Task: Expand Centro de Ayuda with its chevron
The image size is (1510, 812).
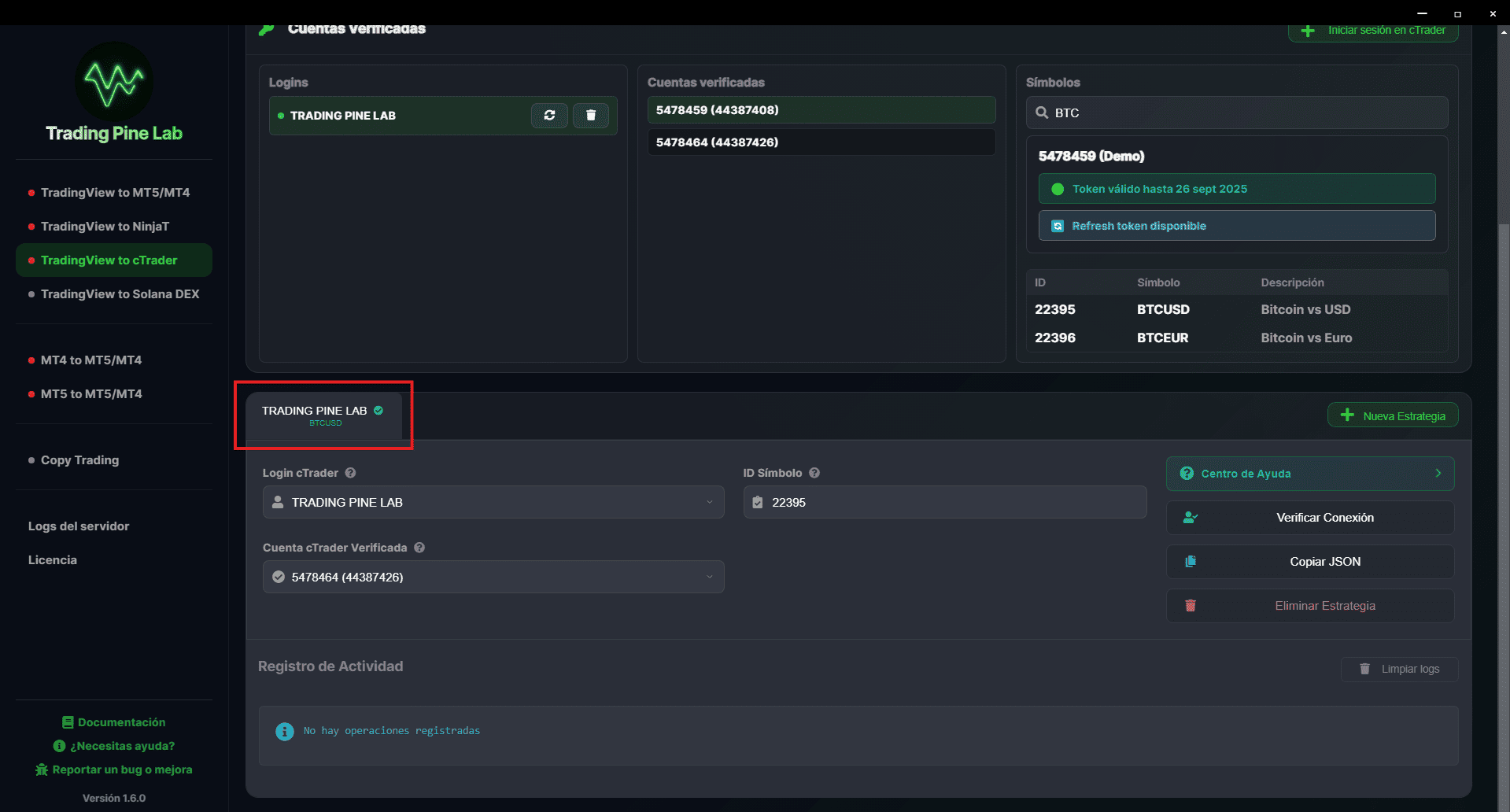Action: [x=1438, y=474]
